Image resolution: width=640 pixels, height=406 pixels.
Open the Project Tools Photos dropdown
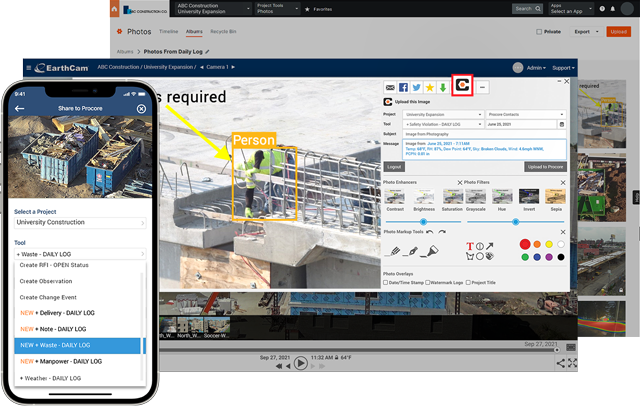click(278, 9)
